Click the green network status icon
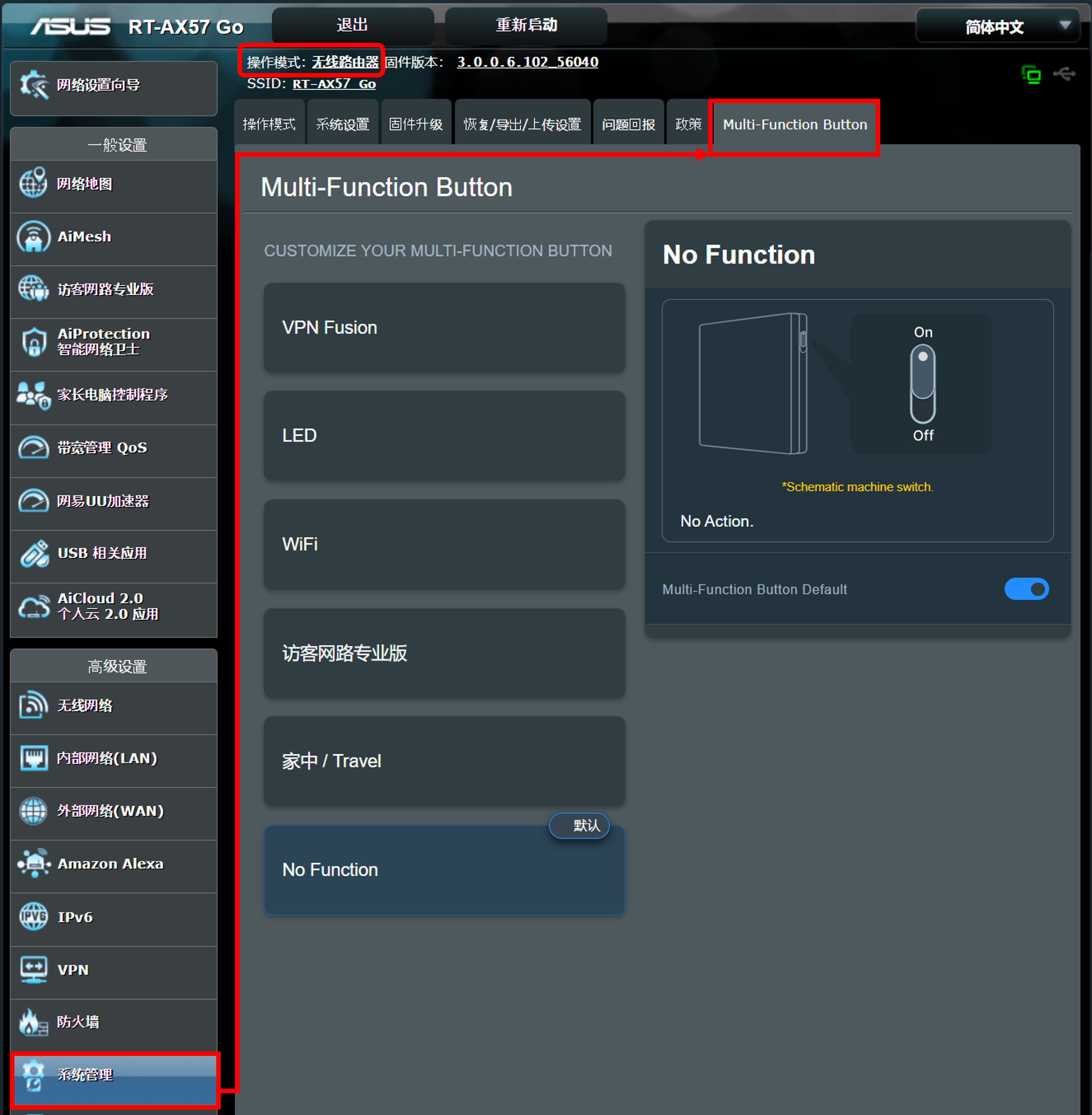The image size is (1092, 1115). coord(1031,75)
